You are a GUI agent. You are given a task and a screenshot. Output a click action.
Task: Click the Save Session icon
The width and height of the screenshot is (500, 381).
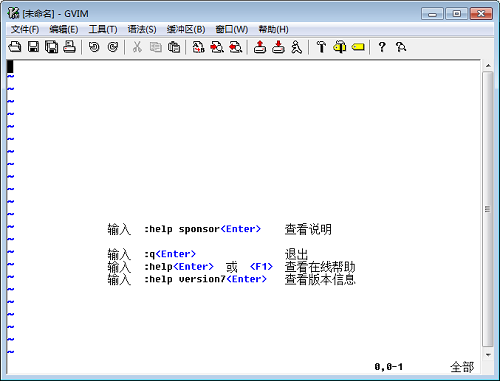[x=278, y=47]
